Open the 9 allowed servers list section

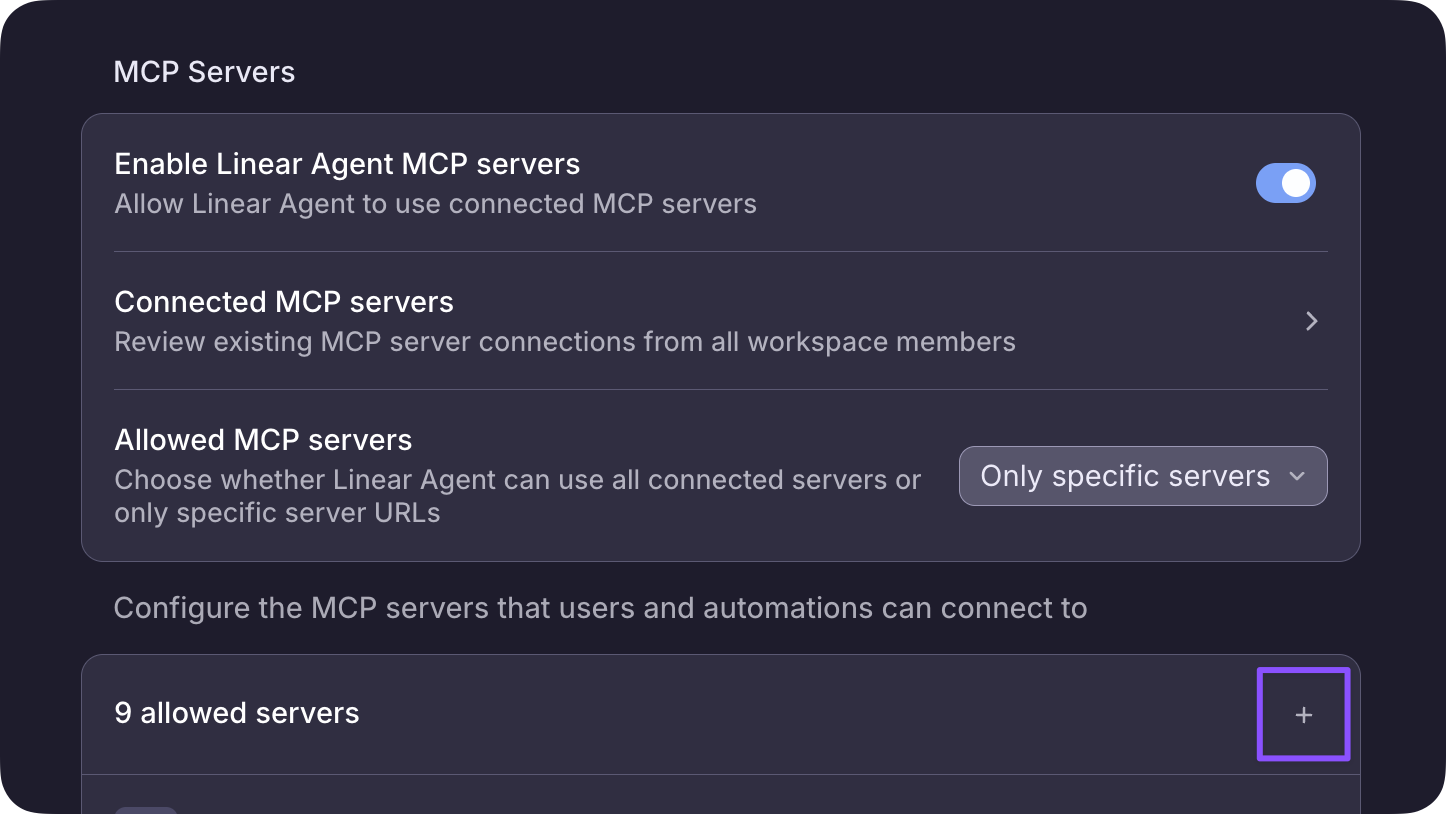pos(237,713)
